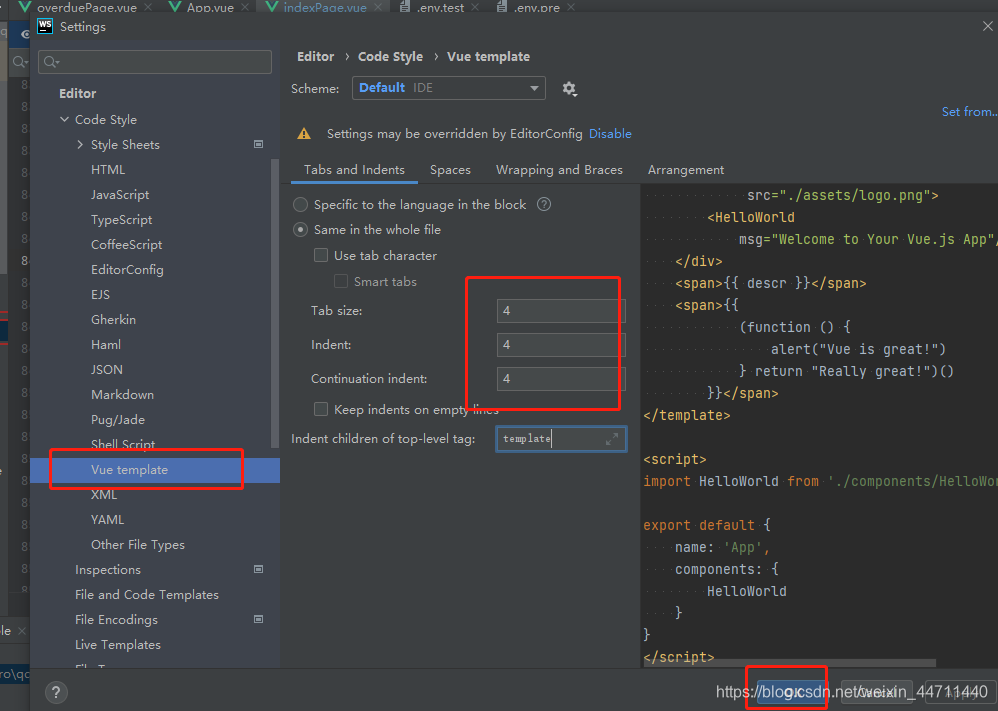The height and width of the screenshot is (711, 998).
Task: Click the code preview horizontal scrollbar
Action: pos(789,663)
